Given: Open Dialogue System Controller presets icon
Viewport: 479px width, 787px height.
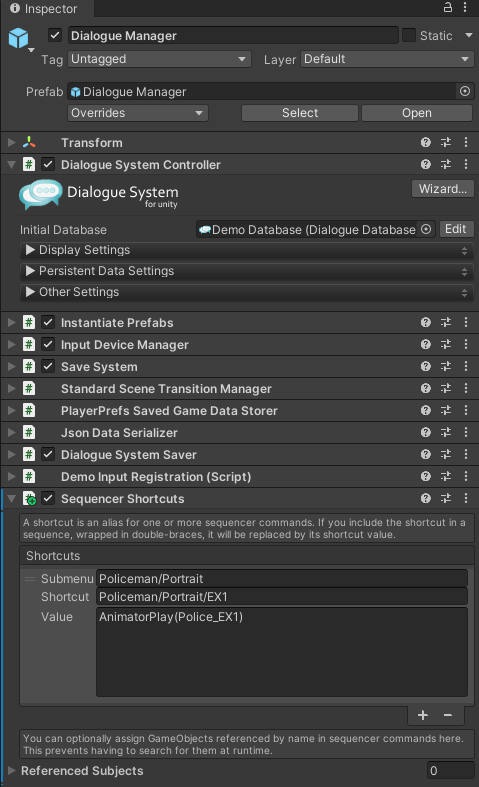Looking at the screenshot, I should click(x=446, y=165).
